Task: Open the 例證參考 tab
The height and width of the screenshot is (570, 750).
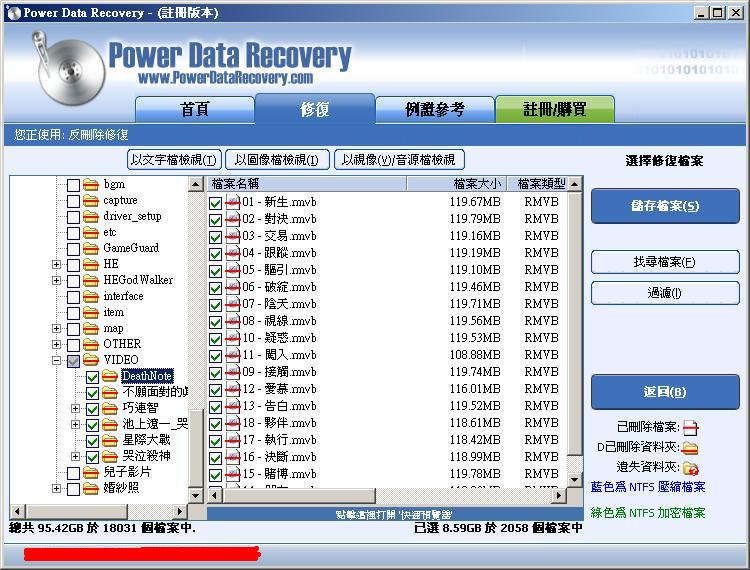Action: 434,110
